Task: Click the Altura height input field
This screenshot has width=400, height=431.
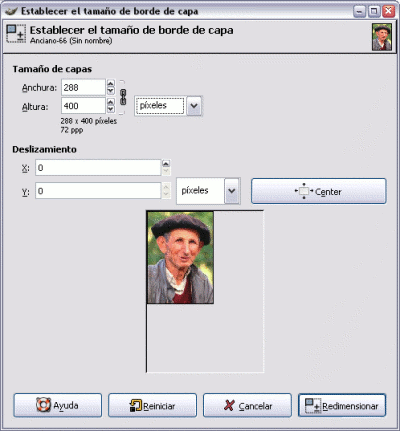Action: (83, 106)
